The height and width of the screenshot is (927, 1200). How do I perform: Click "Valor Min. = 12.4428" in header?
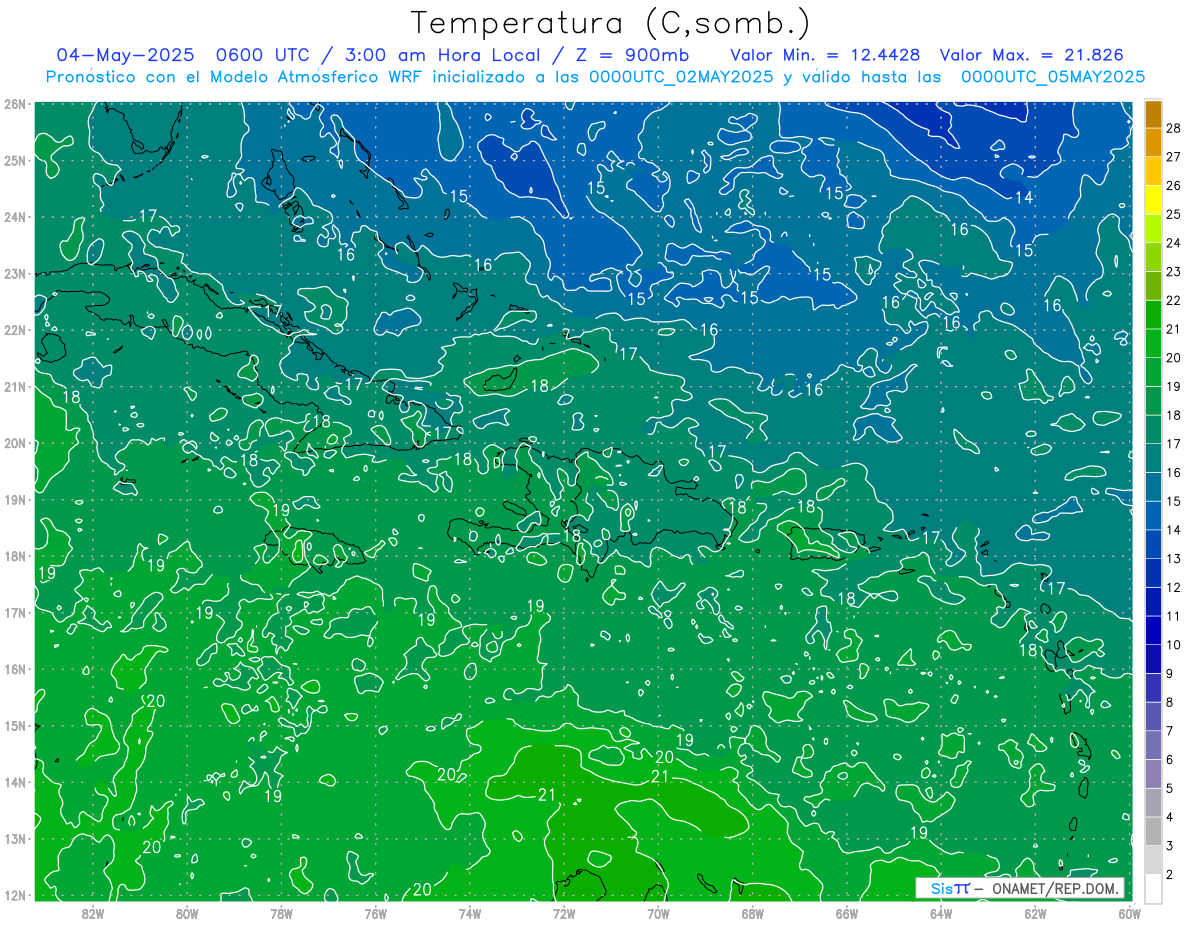[825, 55]
